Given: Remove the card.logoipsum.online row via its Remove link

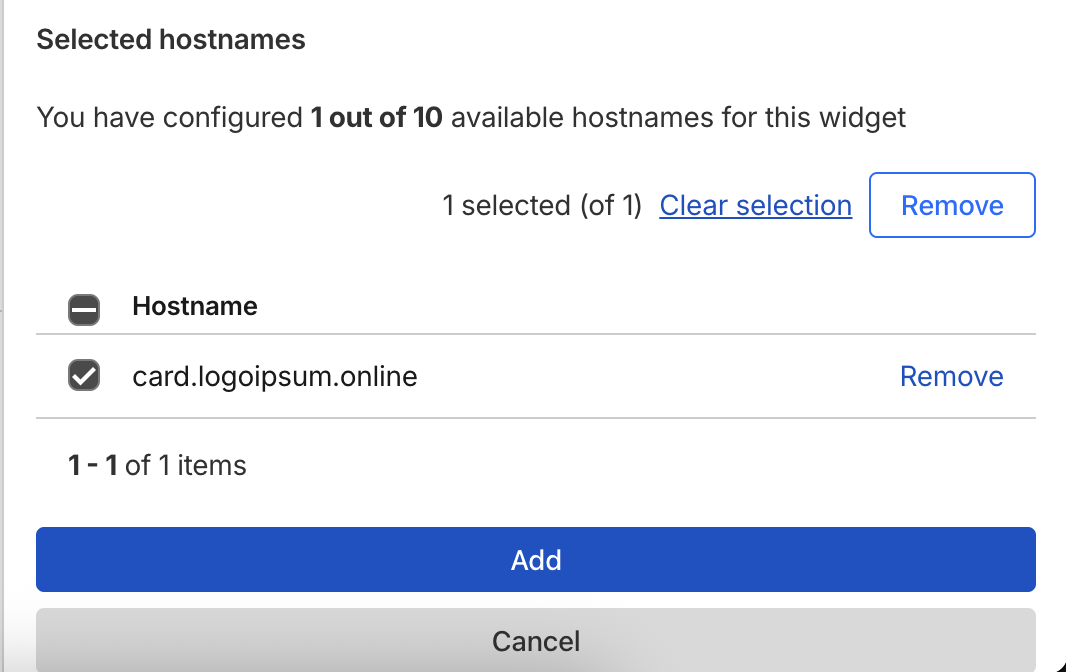Looking at the screenshot, I should click(x=951, y=376).
